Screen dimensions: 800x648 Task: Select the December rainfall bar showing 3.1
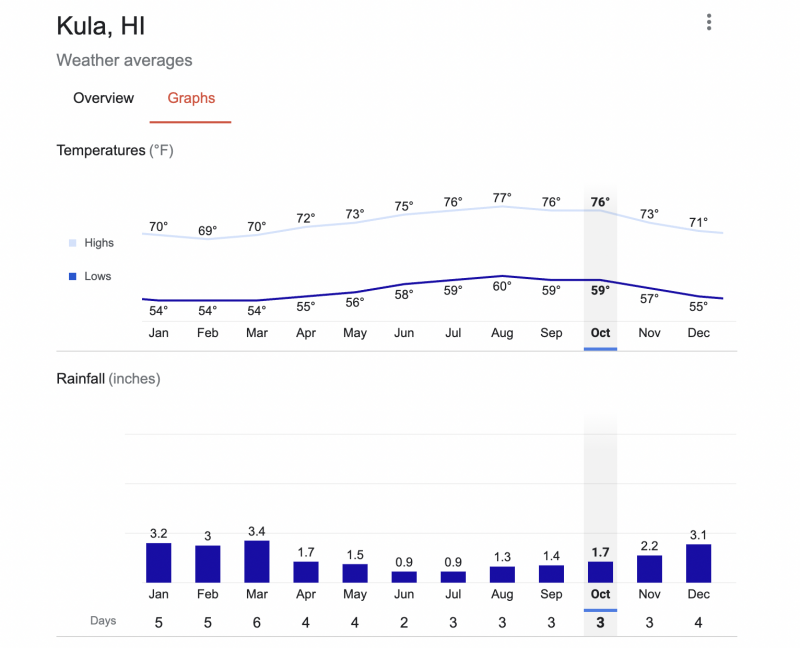(698, 563)
